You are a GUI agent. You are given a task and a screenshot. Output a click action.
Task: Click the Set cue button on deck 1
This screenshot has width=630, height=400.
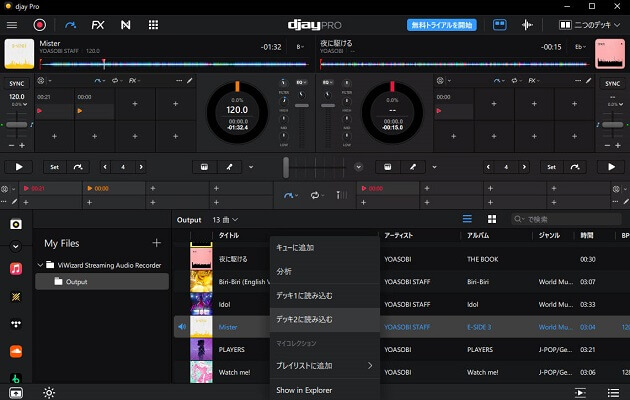tap(55, 167)
